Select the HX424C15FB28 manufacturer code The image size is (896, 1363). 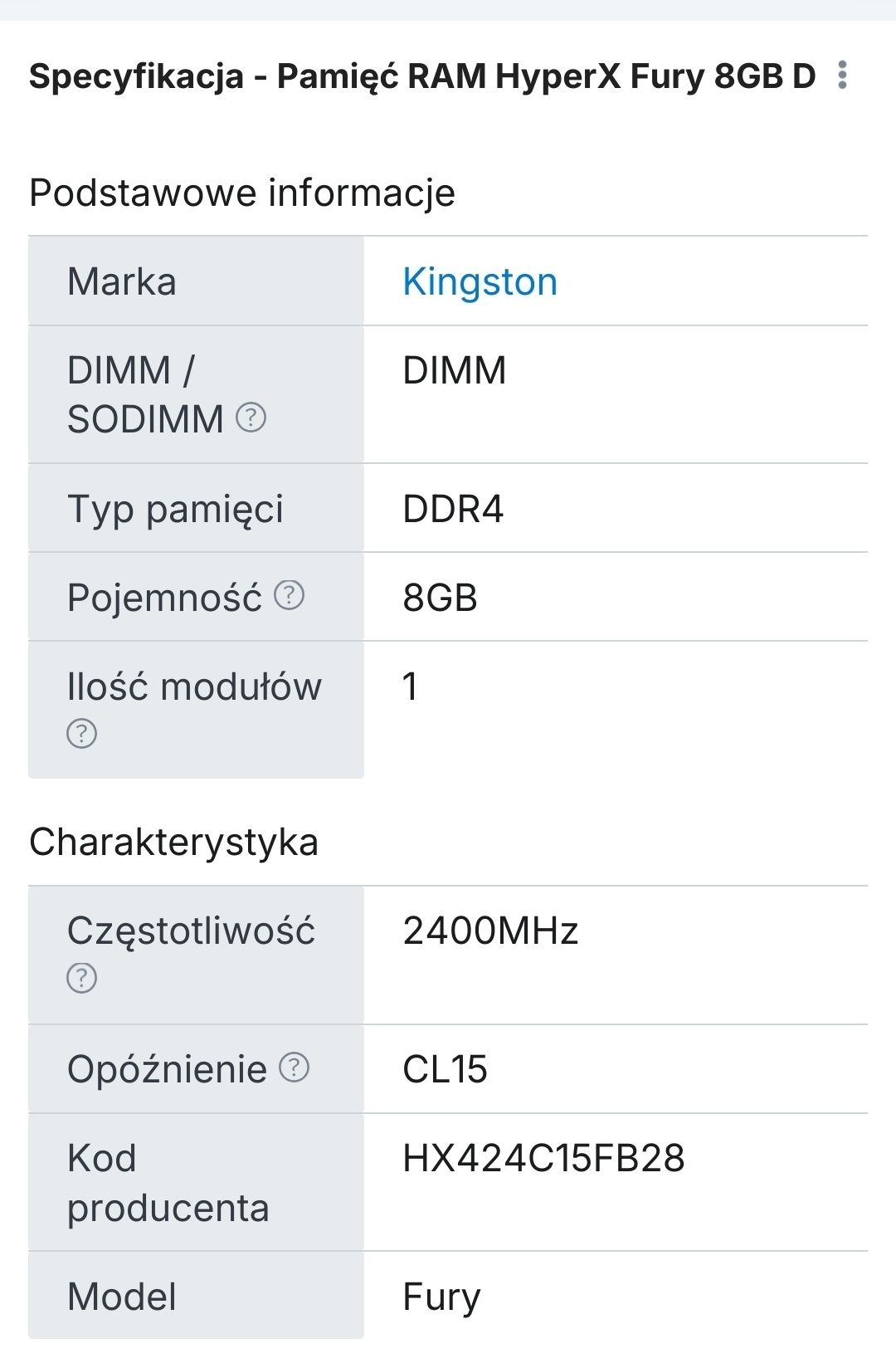tap(543, 1158)
